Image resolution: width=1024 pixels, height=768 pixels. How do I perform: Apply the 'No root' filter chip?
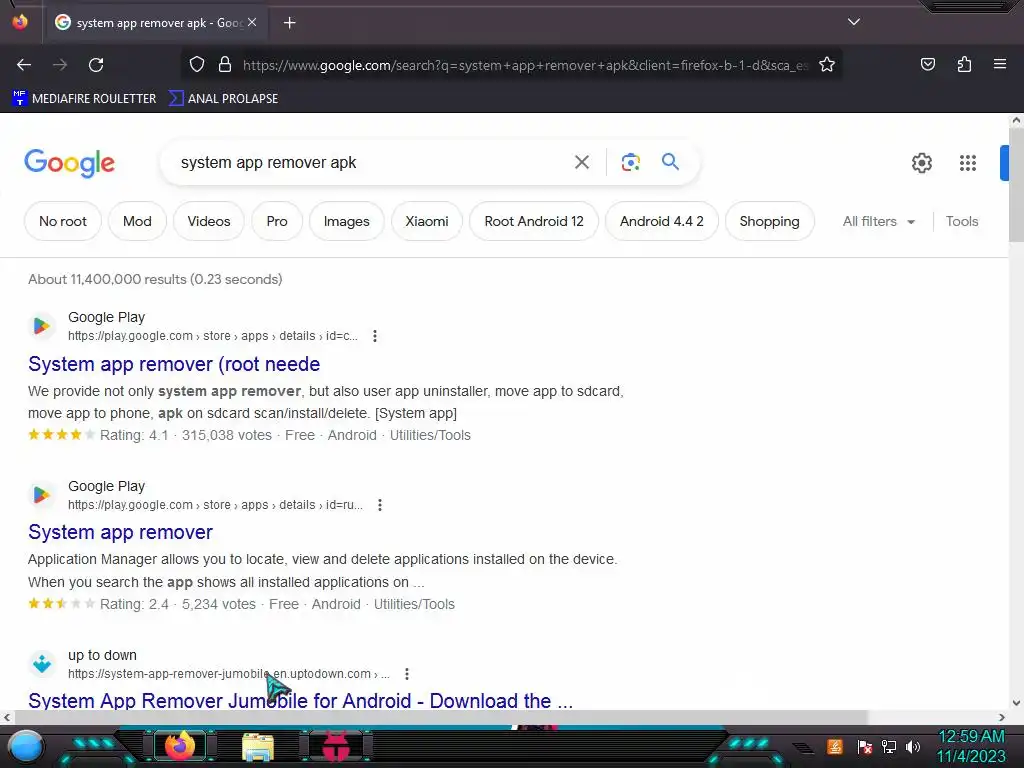(x=63, y=221)
